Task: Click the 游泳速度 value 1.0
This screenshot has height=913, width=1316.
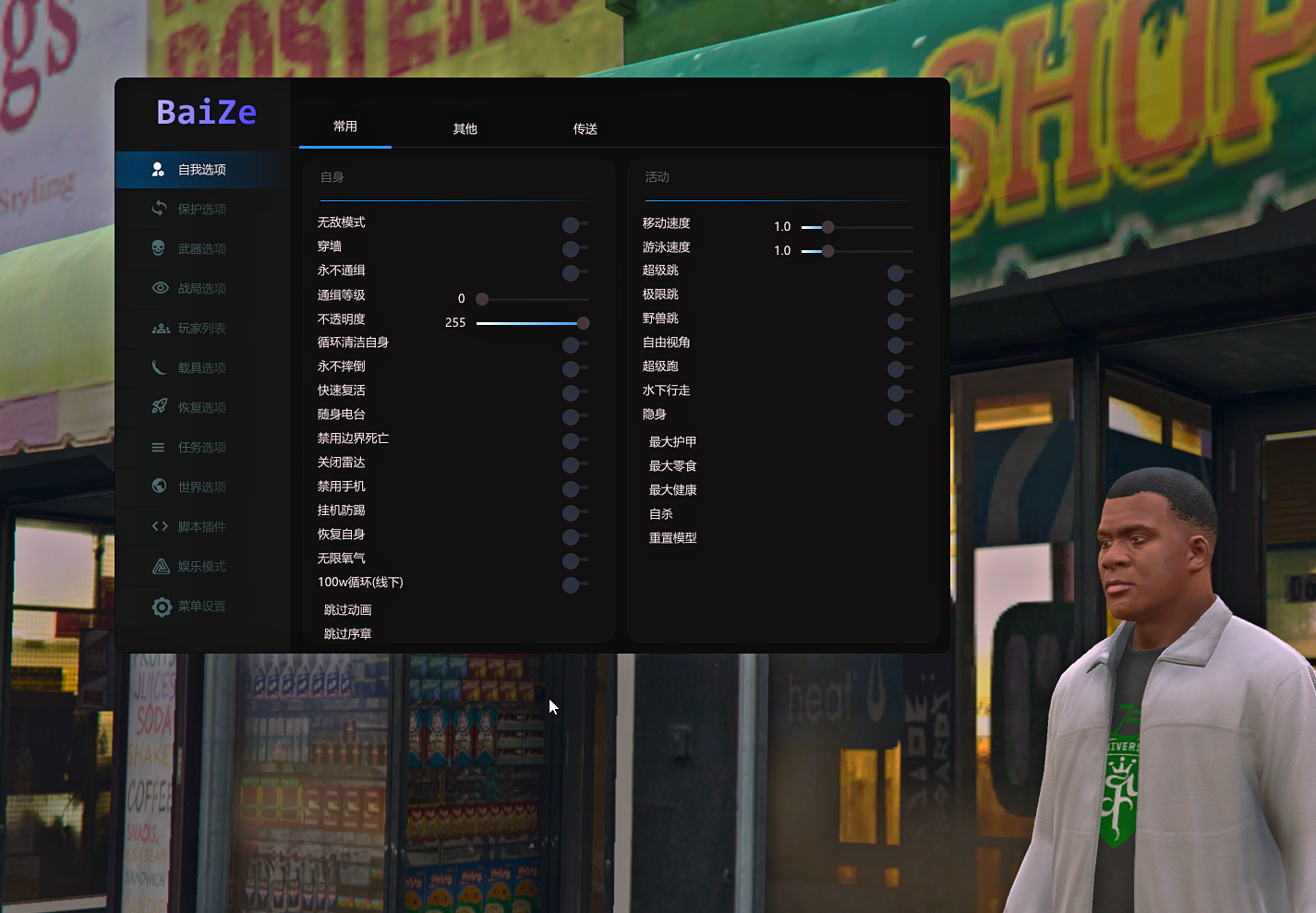Action: click(x=782, y=251)
